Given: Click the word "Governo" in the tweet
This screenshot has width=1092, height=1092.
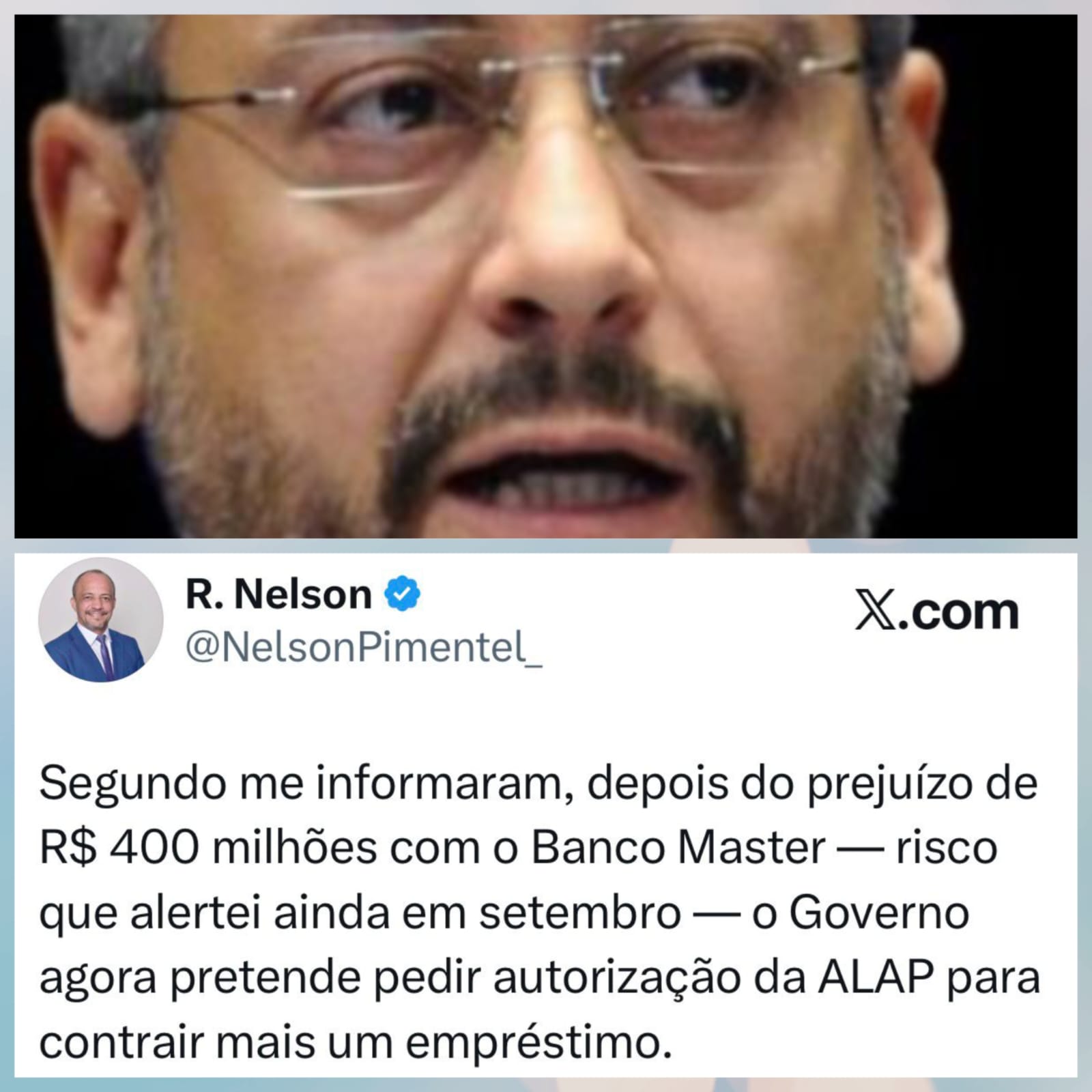Looking at the screenshot, I should [880, 913].
